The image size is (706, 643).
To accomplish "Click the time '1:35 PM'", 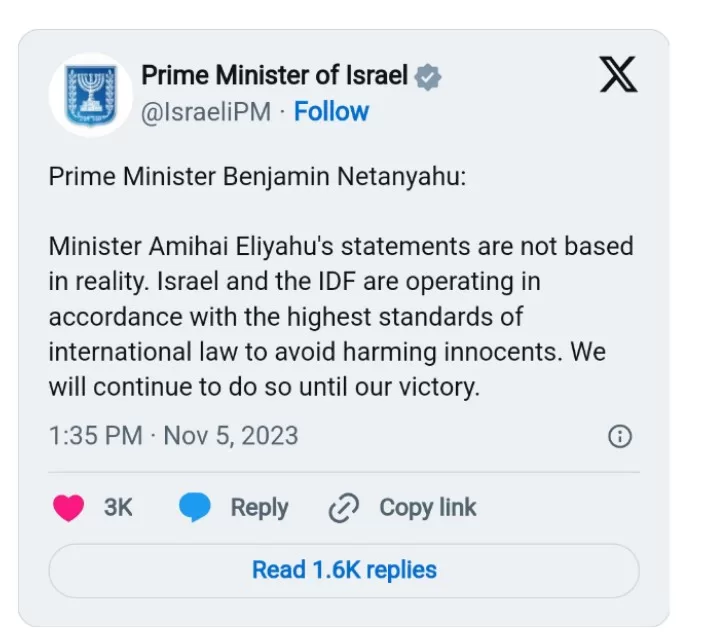I will click(x=95, y=436).
